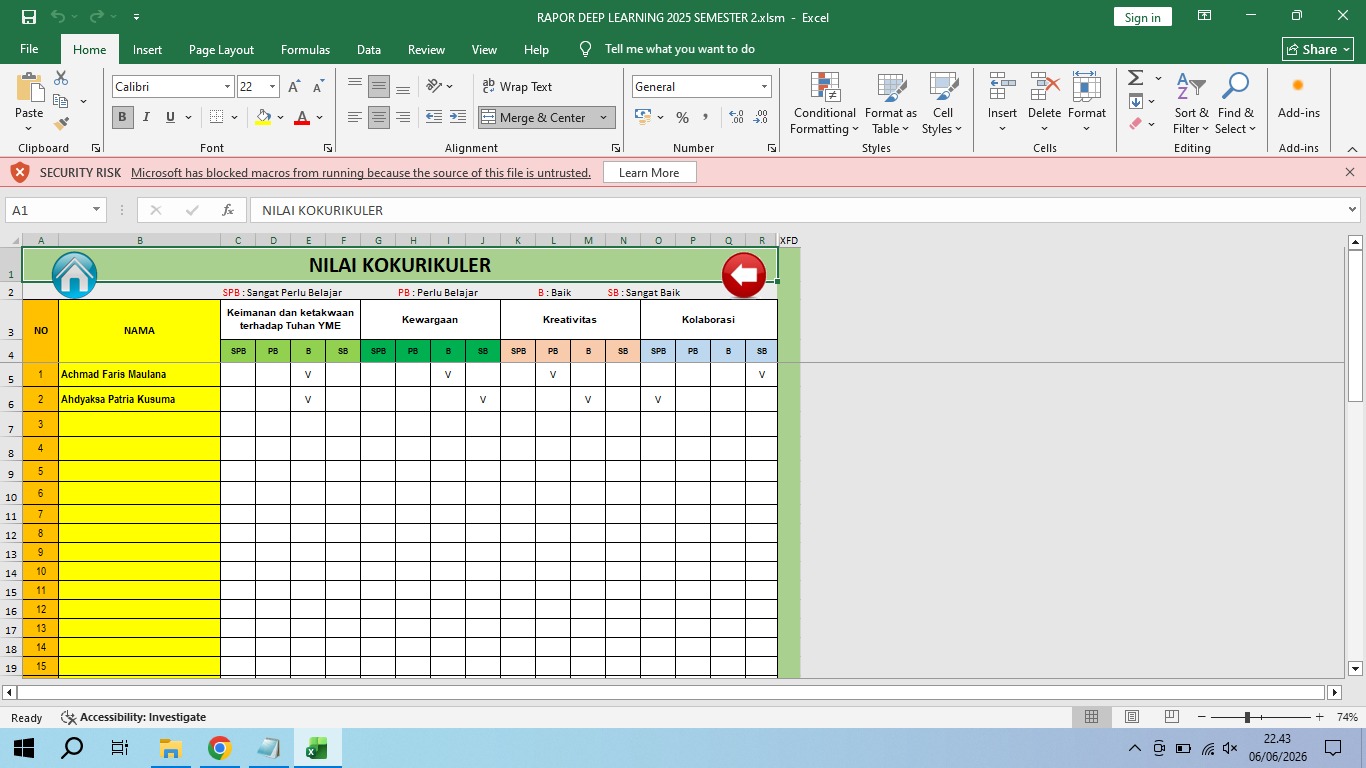
Task: Open Accessibility: Investigate in status bar
Action: click(134, 717)
